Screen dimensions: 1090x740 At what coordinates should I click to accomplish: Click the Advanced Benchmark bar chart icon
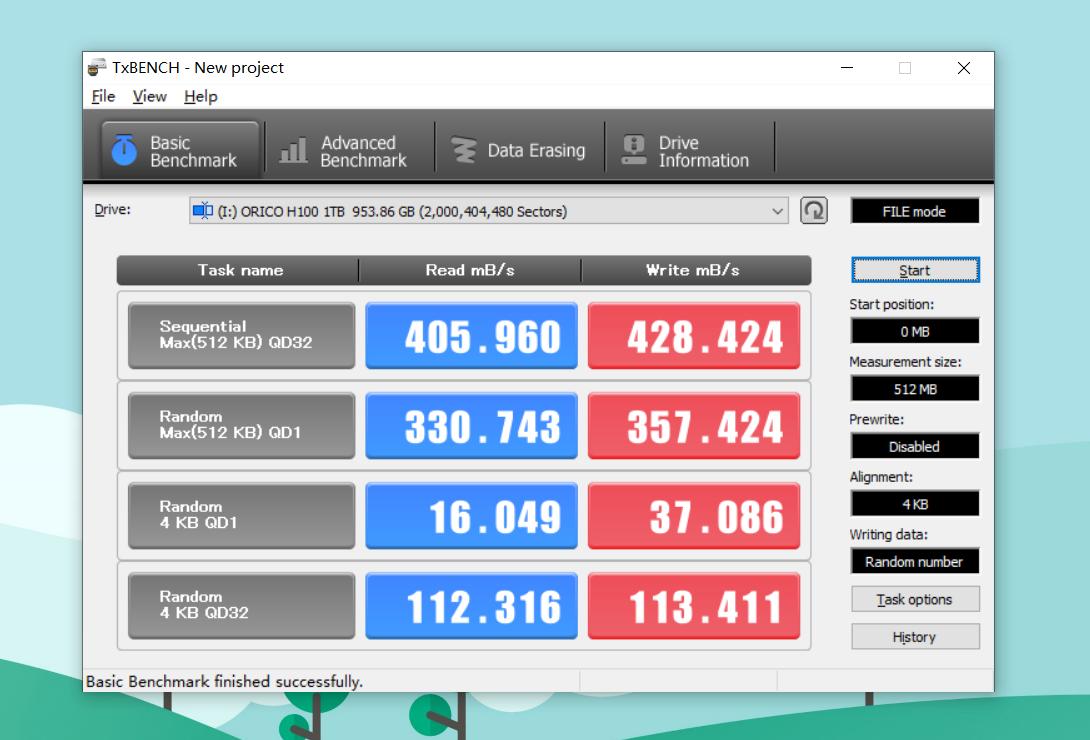click(x=293, y=151)
